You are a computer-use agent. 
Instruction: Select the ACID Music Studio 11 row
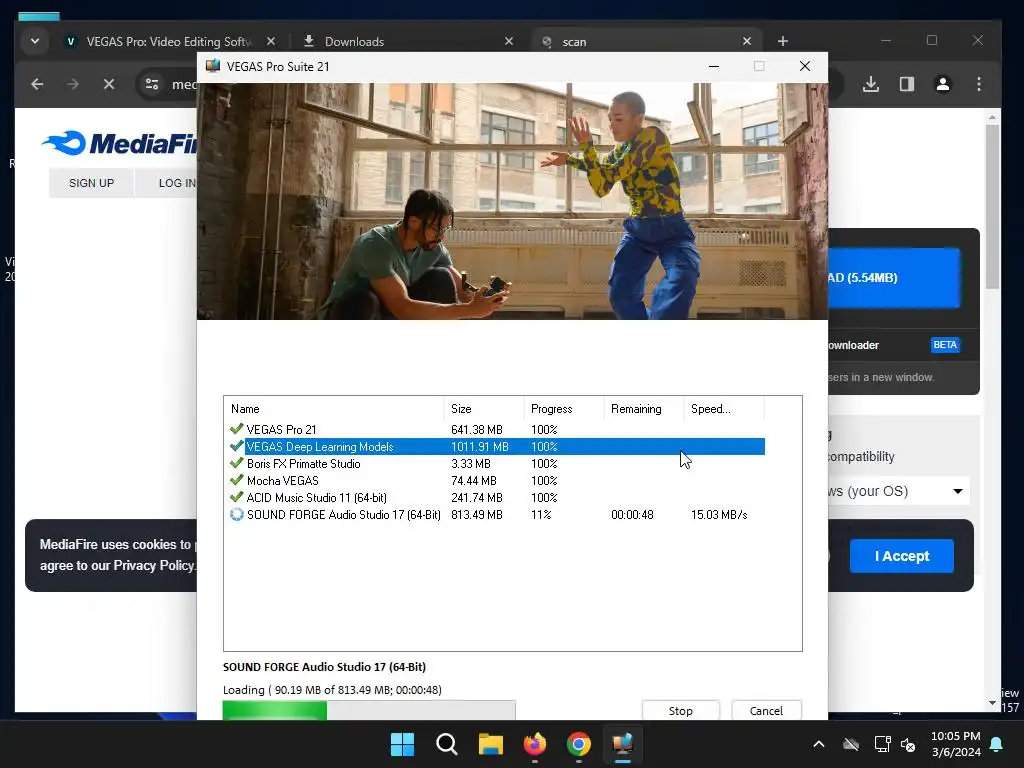pyautogui.click(x=497, y=498)
